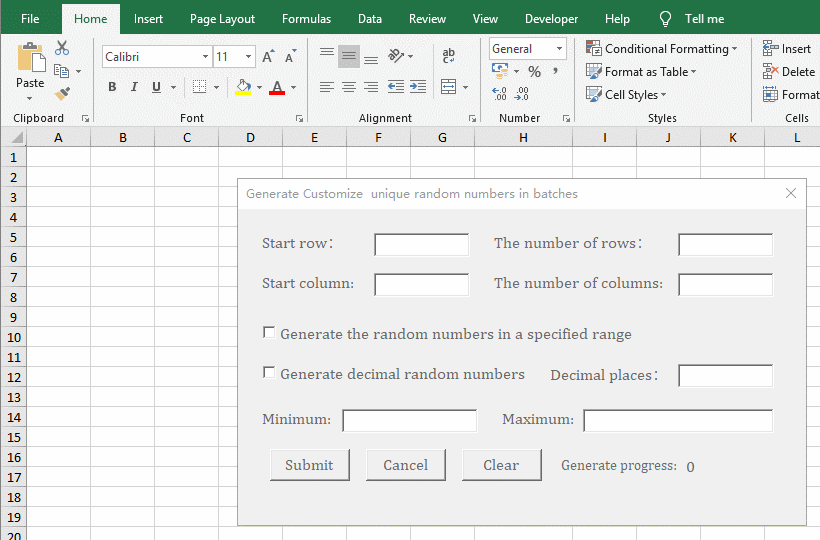The image size is (820, 540).
Task: Switch to Developer tab
Action: [x=552, y=19]
